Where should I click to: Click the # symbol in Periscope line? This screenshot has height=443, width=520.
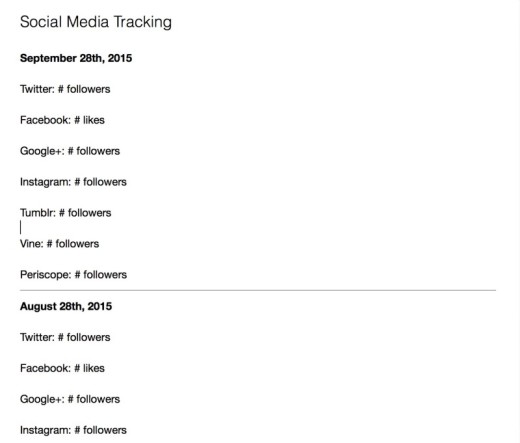click(78, 275)
